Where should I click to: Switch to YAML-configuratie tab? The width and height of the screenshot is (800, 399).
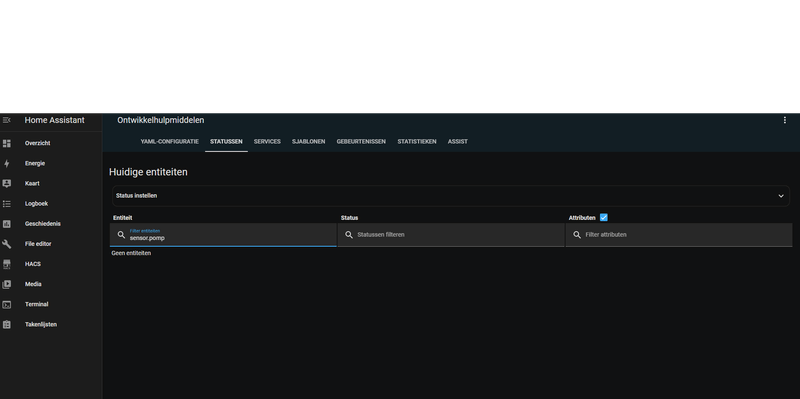(x=169, y=142)
